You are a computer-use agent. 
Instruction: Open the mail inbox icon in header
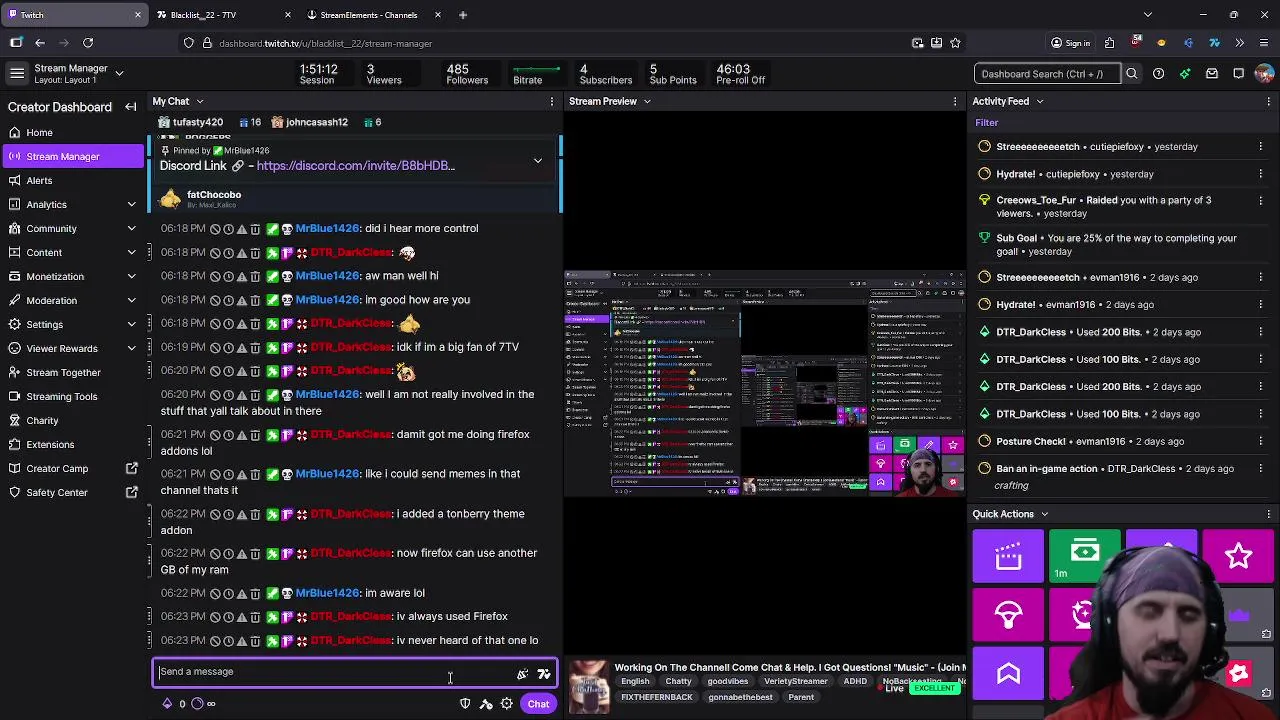click(1211, 74)
